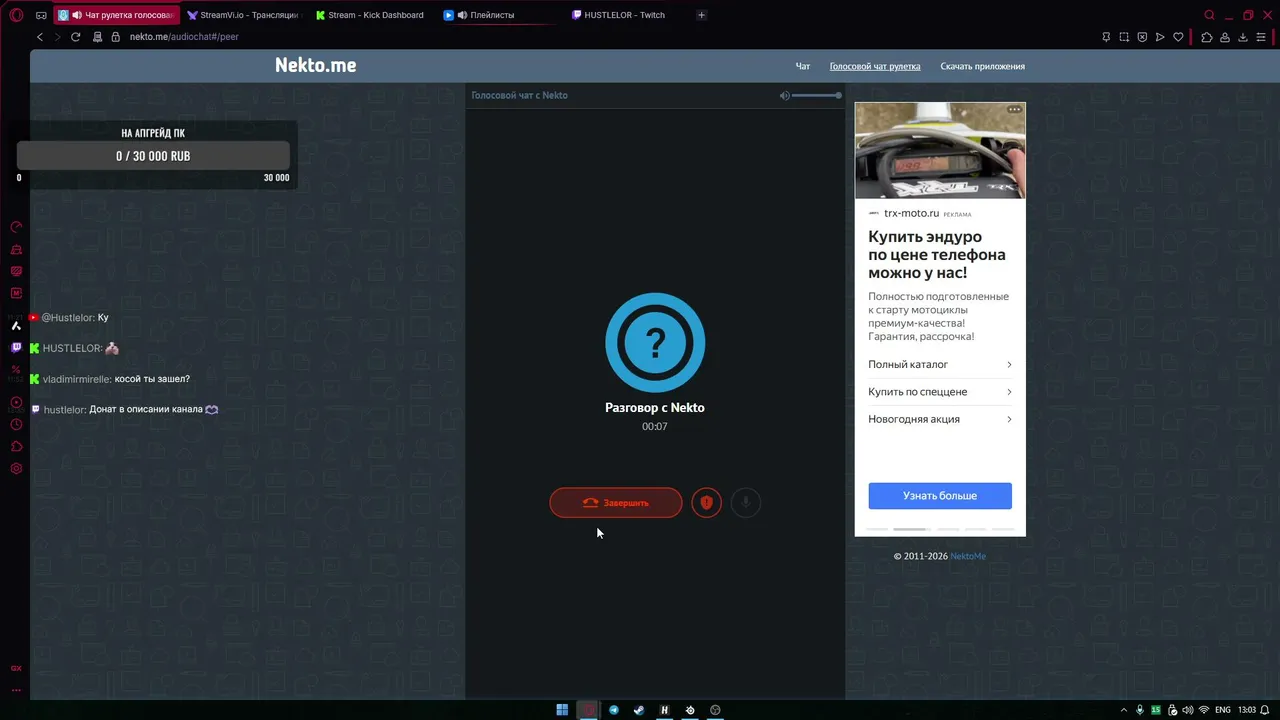The width and height of the screenshot is (1280, 720).
Task: Open the browser profile icon
Action: tap(1225, 37)
